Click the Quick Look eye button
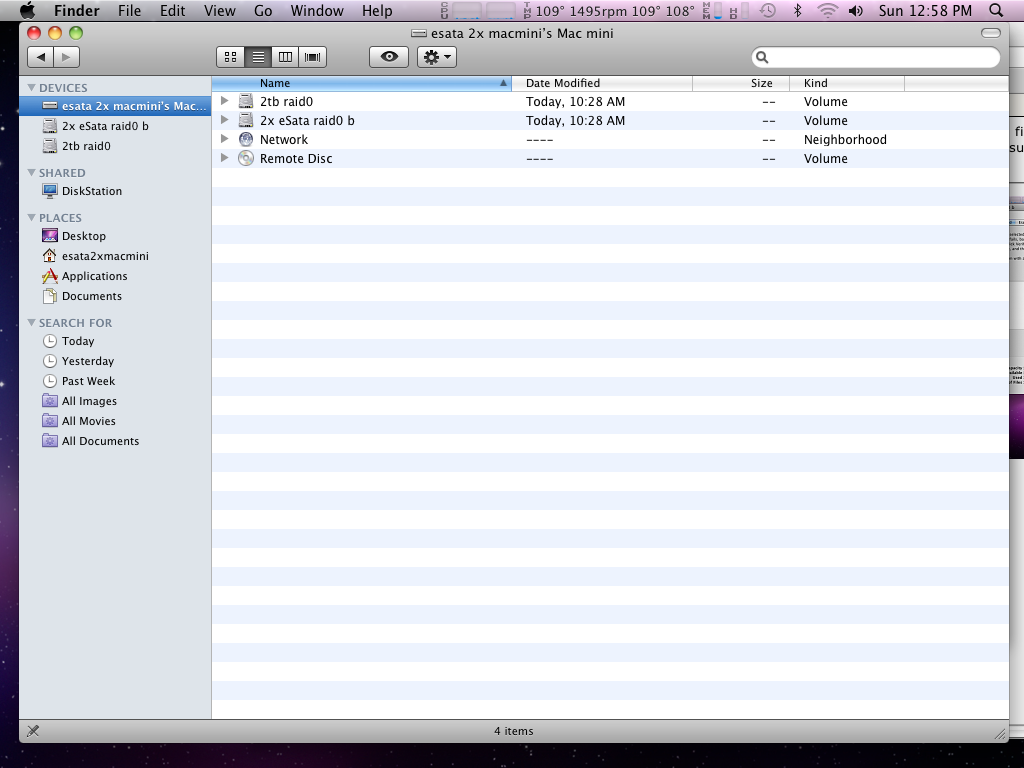 click(x=389, y=57)
